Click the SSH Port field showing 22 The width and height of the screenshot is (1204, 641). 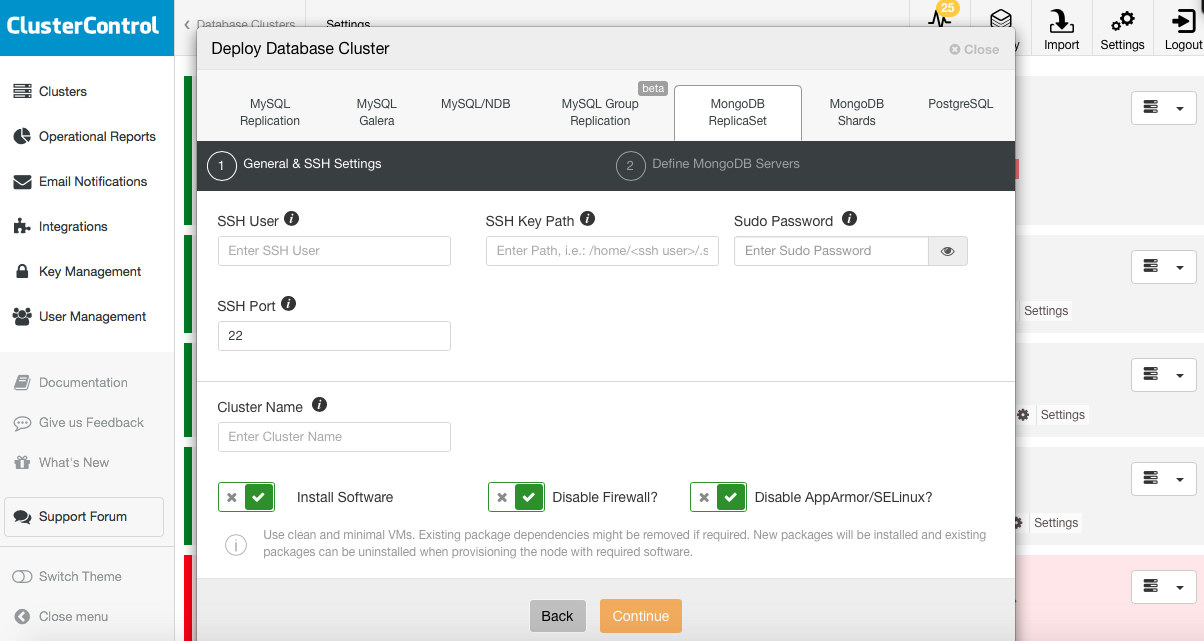[x=334, y=336]
